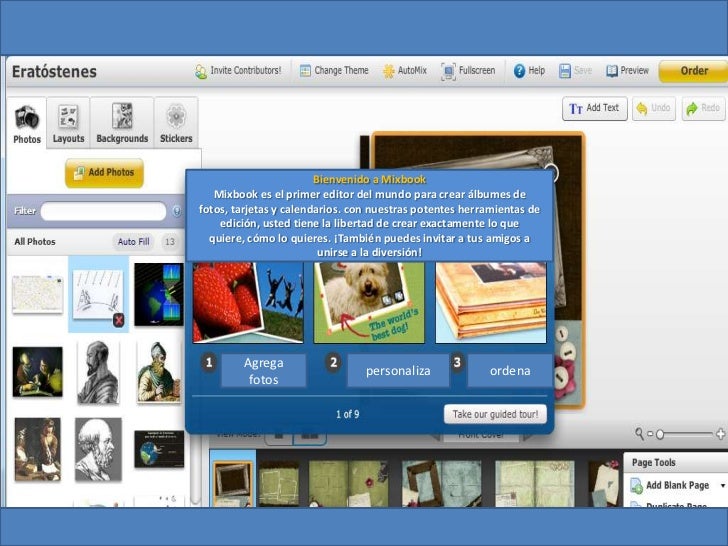Select the painting of man writing thumbnail
The height and width of the screenshot is (546, 728).
[x=38, y=449]
